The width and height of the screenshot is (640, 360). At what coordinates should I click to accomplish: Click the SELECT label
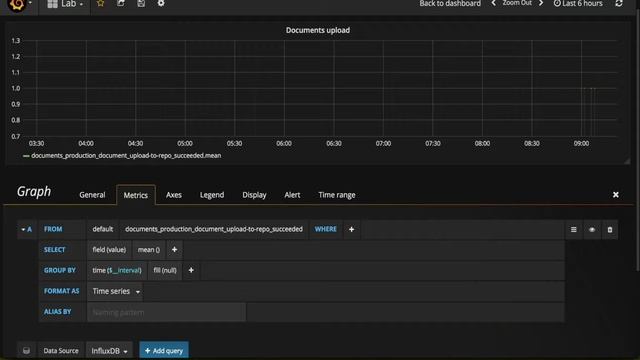tap(54, 250)
